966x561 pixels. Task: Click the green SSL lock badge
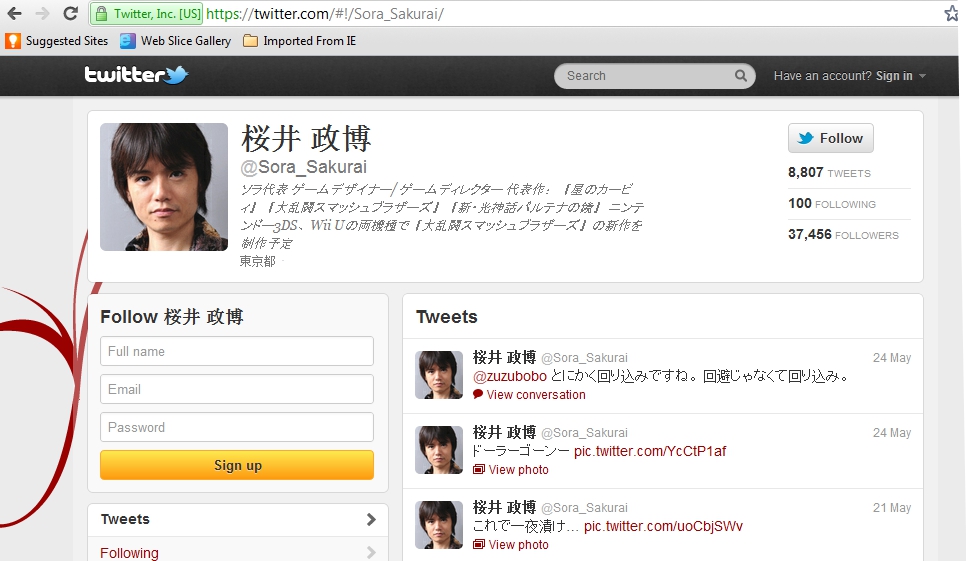point(146,14)
